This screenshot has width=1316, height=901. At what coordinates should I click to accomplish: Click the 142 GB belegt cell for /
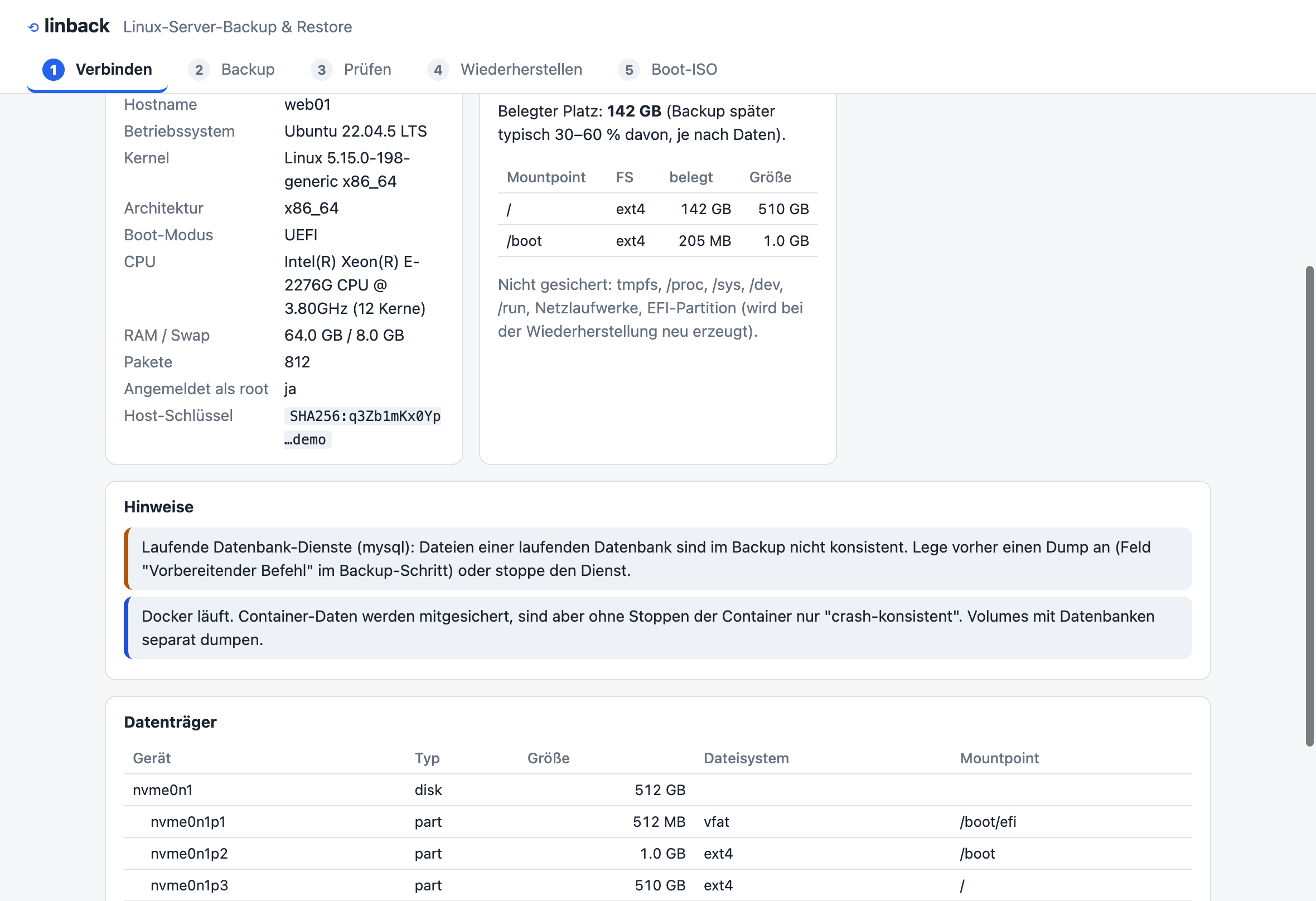coord(705,209)
